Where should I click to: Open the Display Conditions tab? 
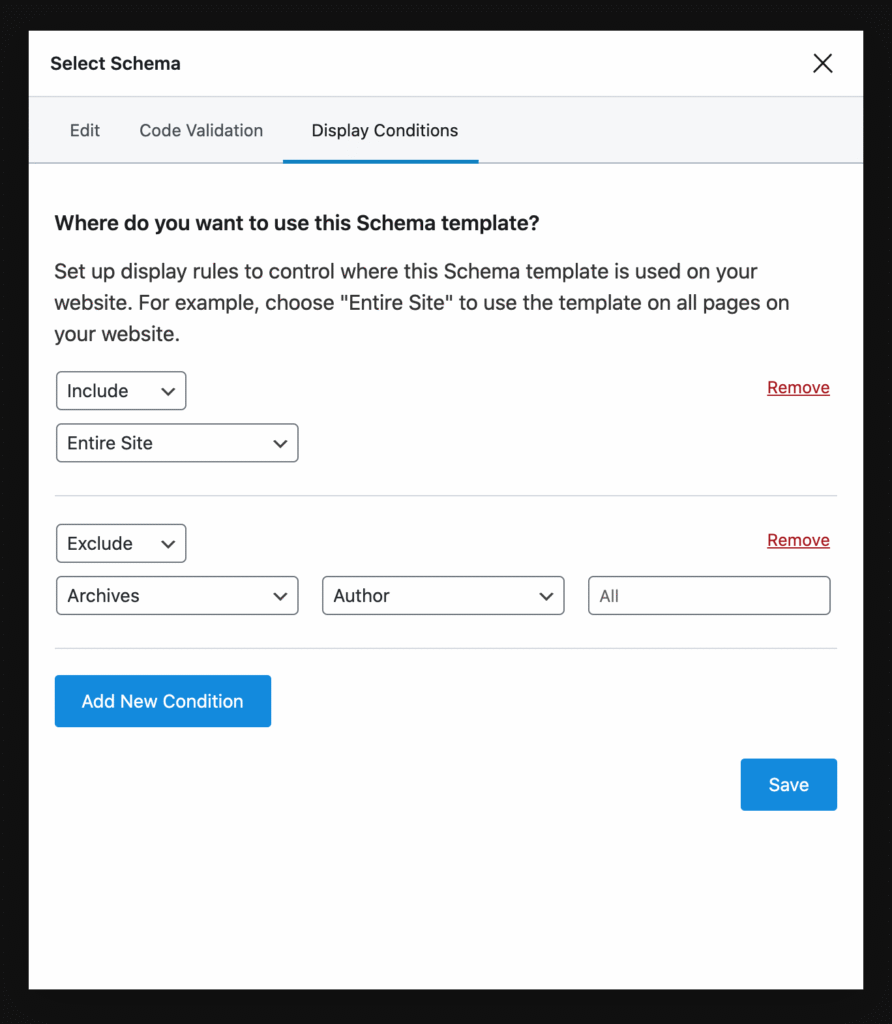(384, 130)
